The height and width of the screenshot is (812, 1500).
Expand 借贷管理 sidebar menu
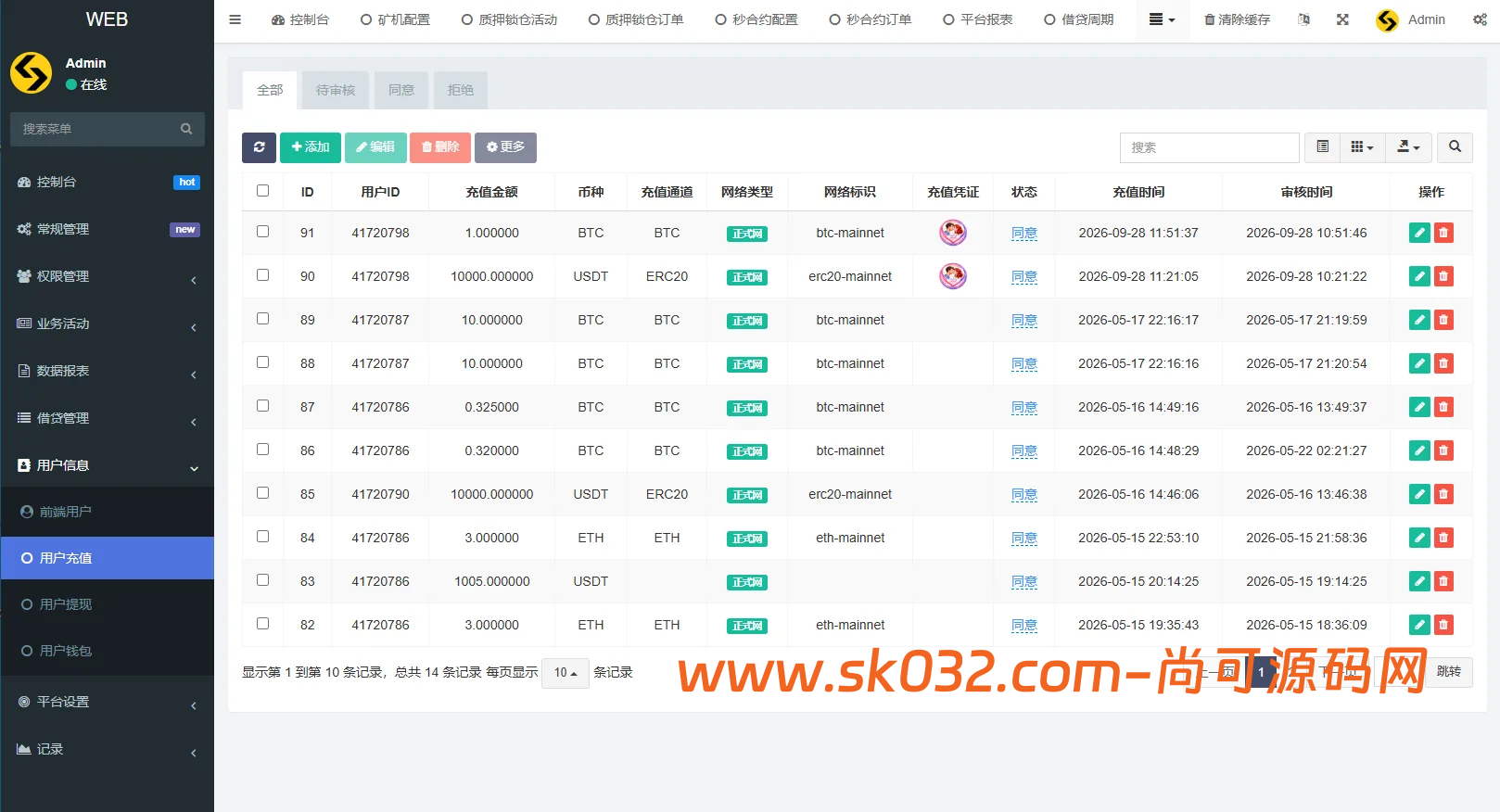(x=108, y=418)
